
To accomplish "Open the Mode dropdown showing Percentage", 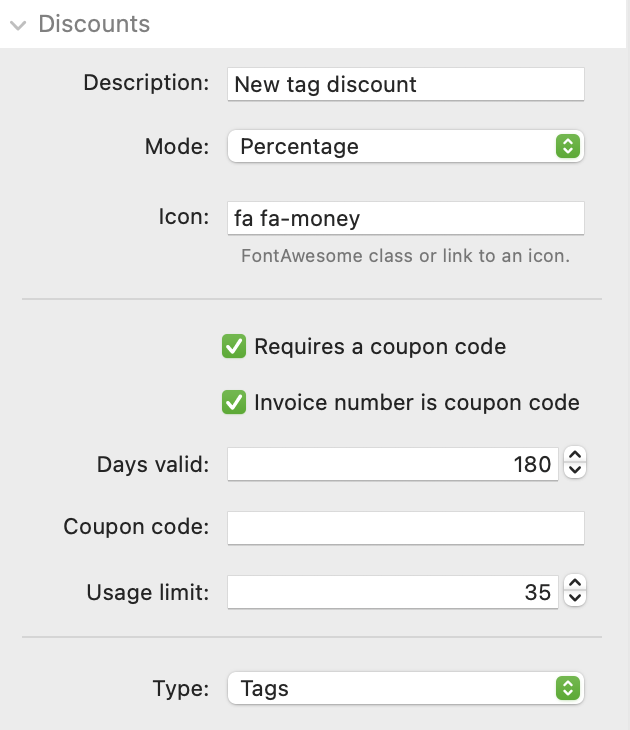I will (x=392, y=147).
